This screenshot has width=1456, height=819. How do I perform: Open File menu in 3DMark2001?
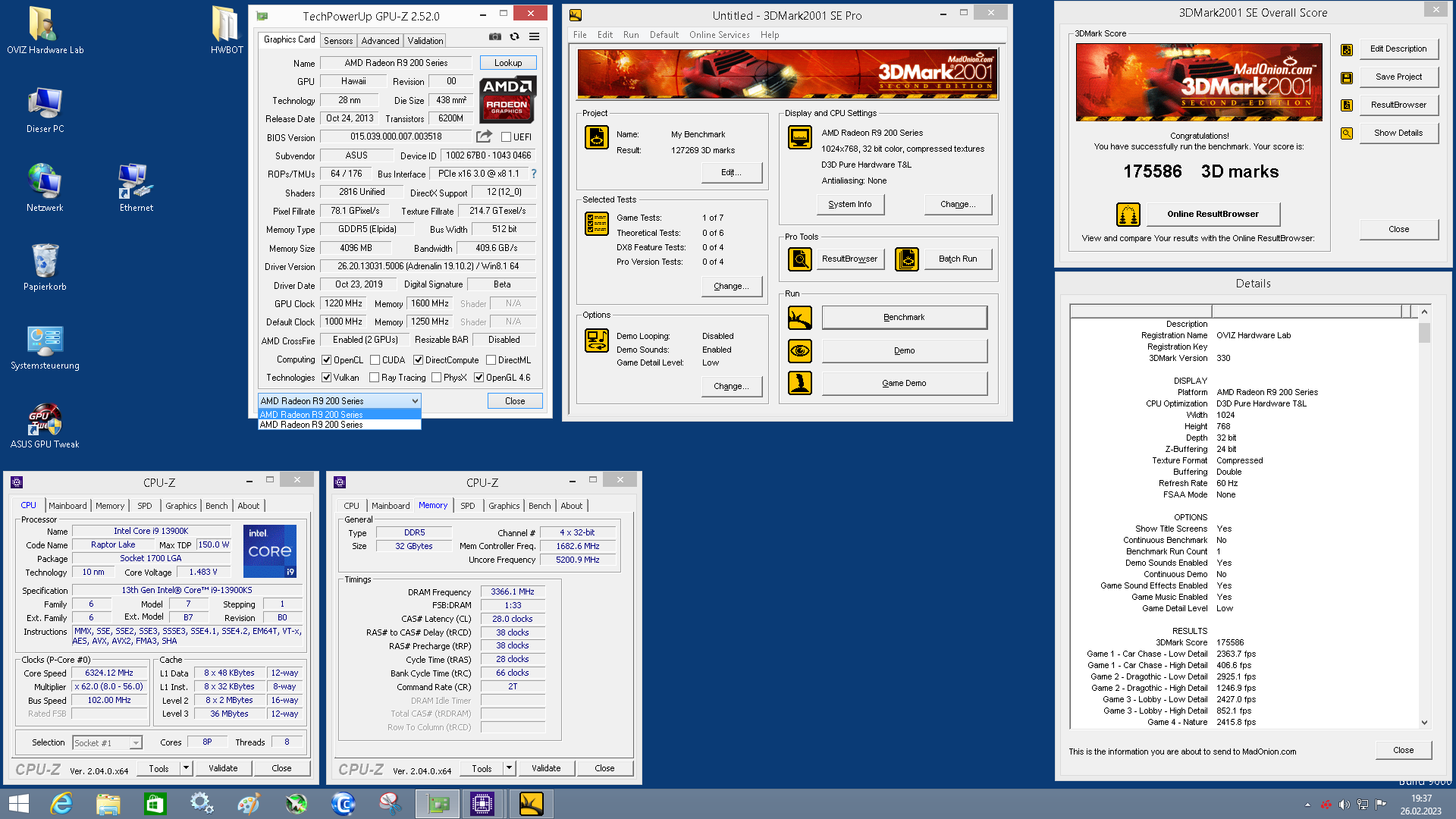(579, 35)
